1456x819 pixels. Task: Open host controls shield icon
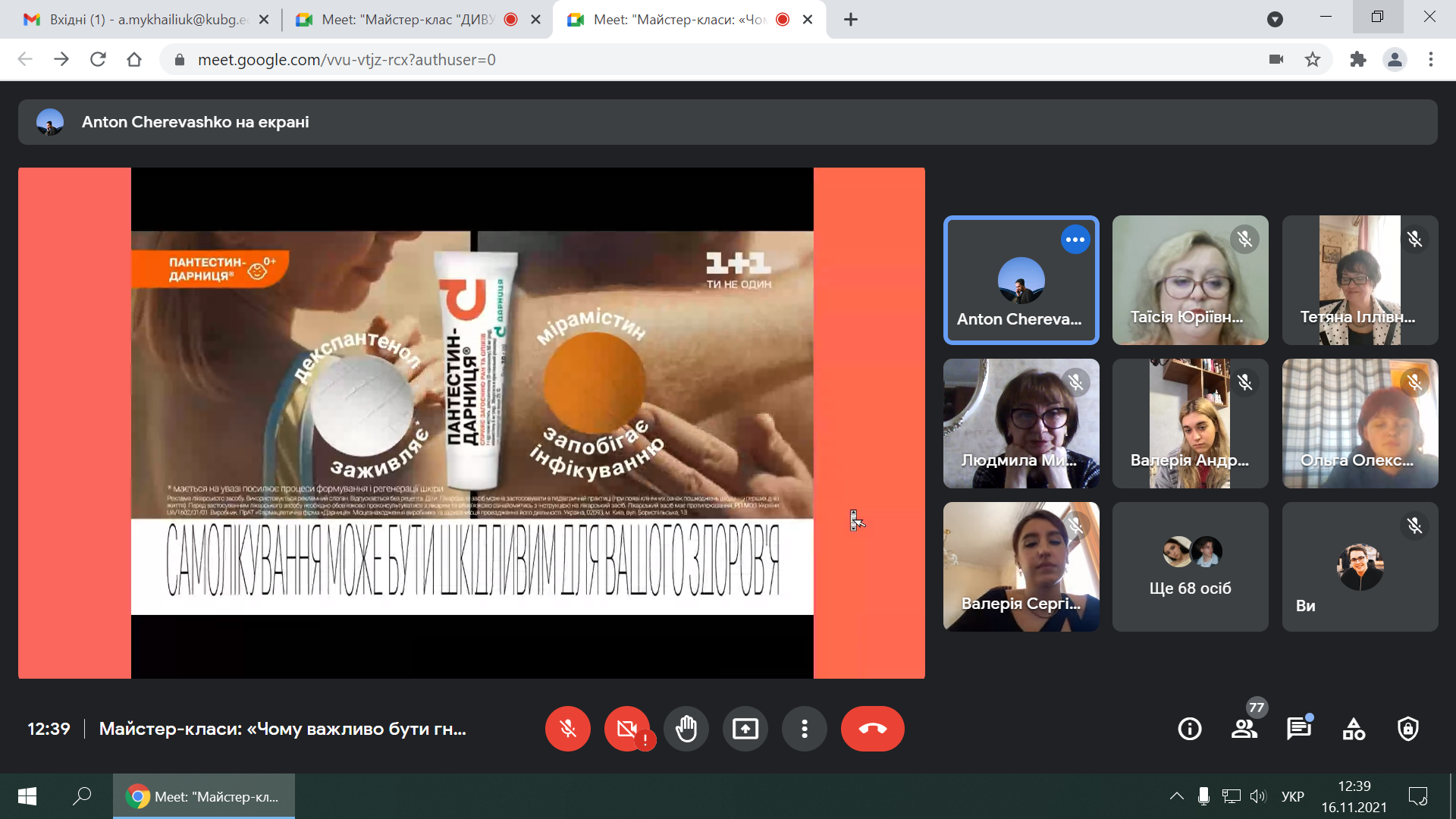tap(1408, 729)
